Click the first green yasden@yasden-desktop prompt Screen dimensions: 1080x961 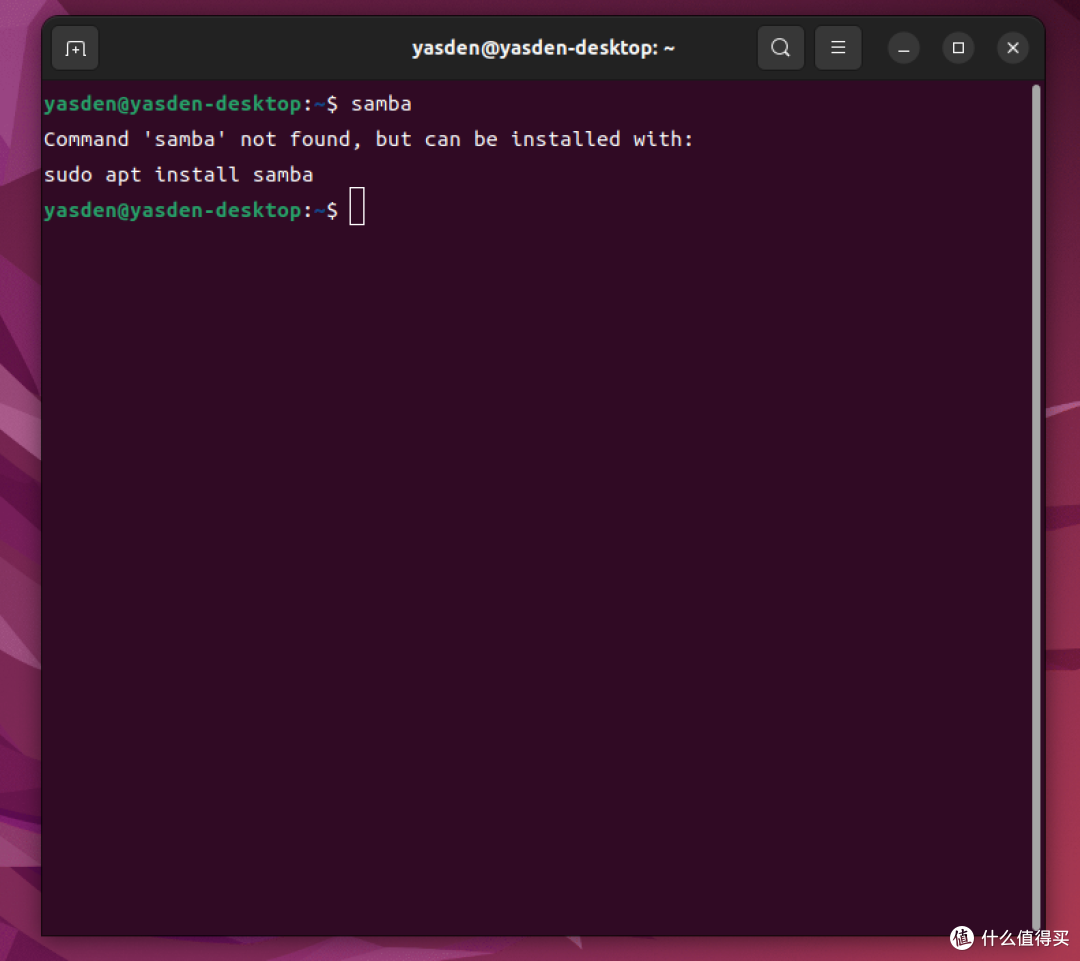(x=171, y=104)
